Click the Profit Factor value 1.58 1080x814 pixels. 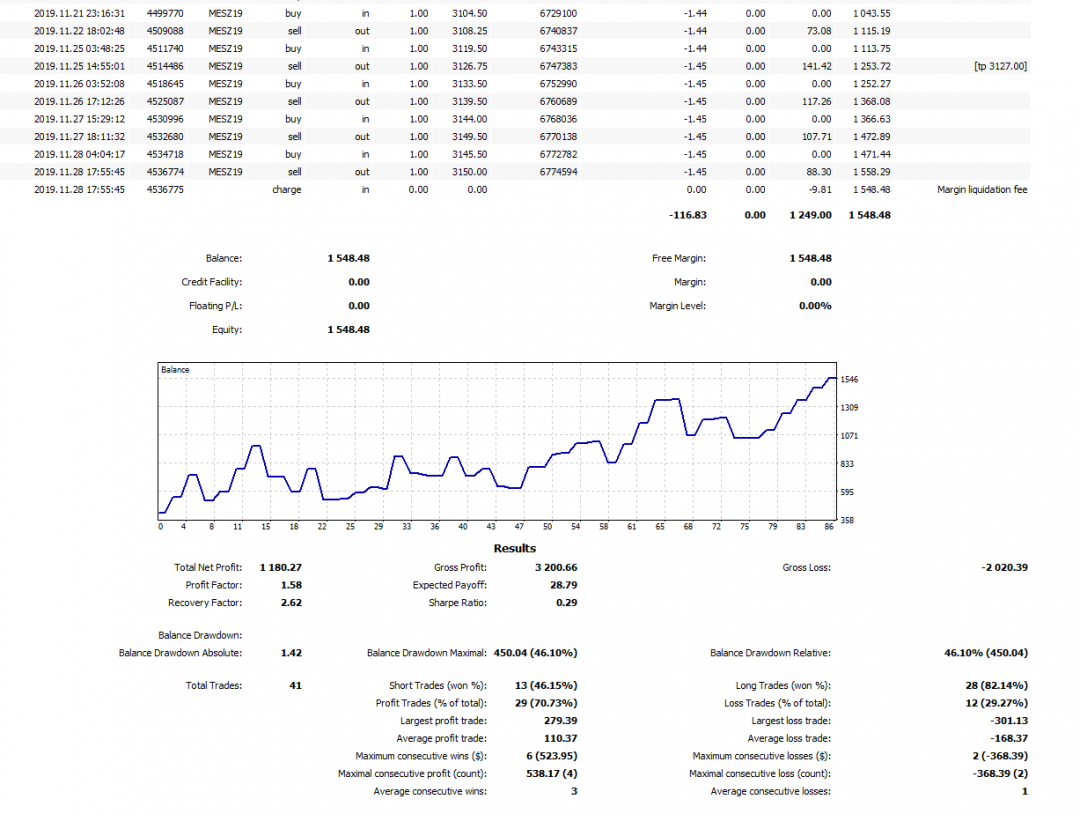(291, 585)
